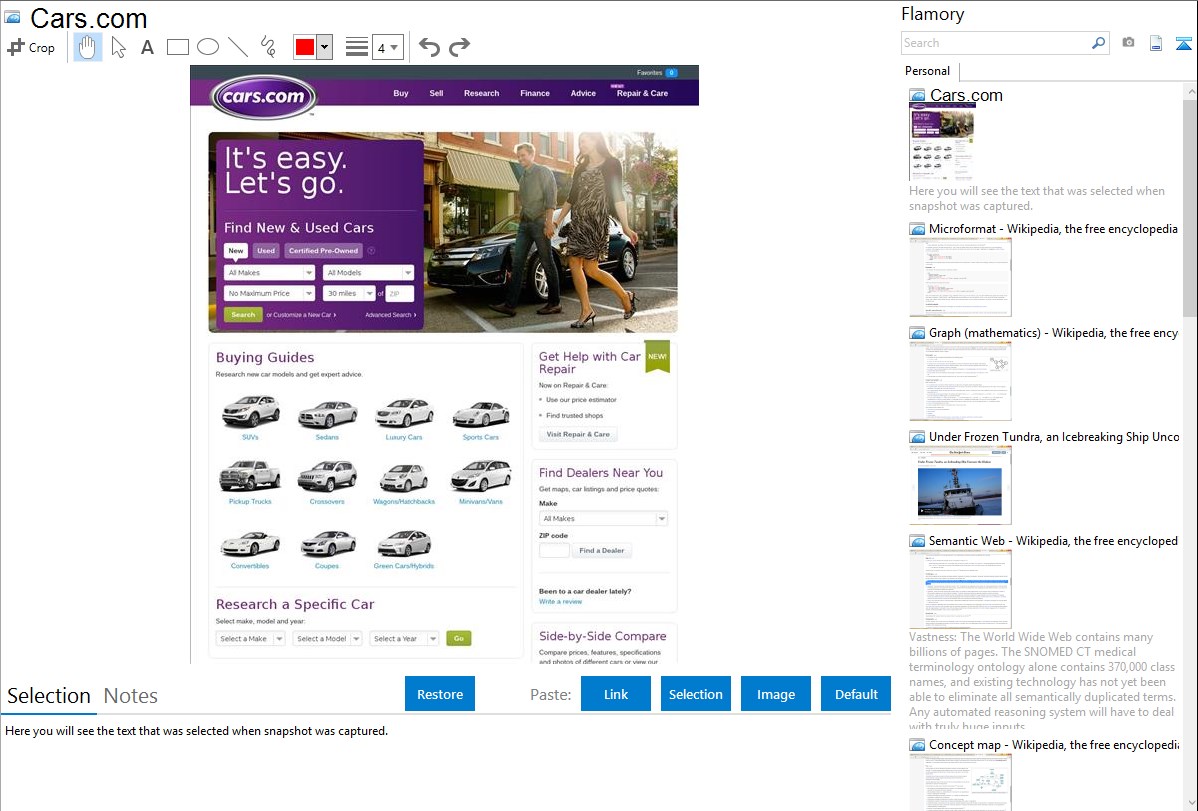Open the Select a Model dropdown
Image resolution: width=1198 pixels, height=811 pixels.
[x=327, y=639]
